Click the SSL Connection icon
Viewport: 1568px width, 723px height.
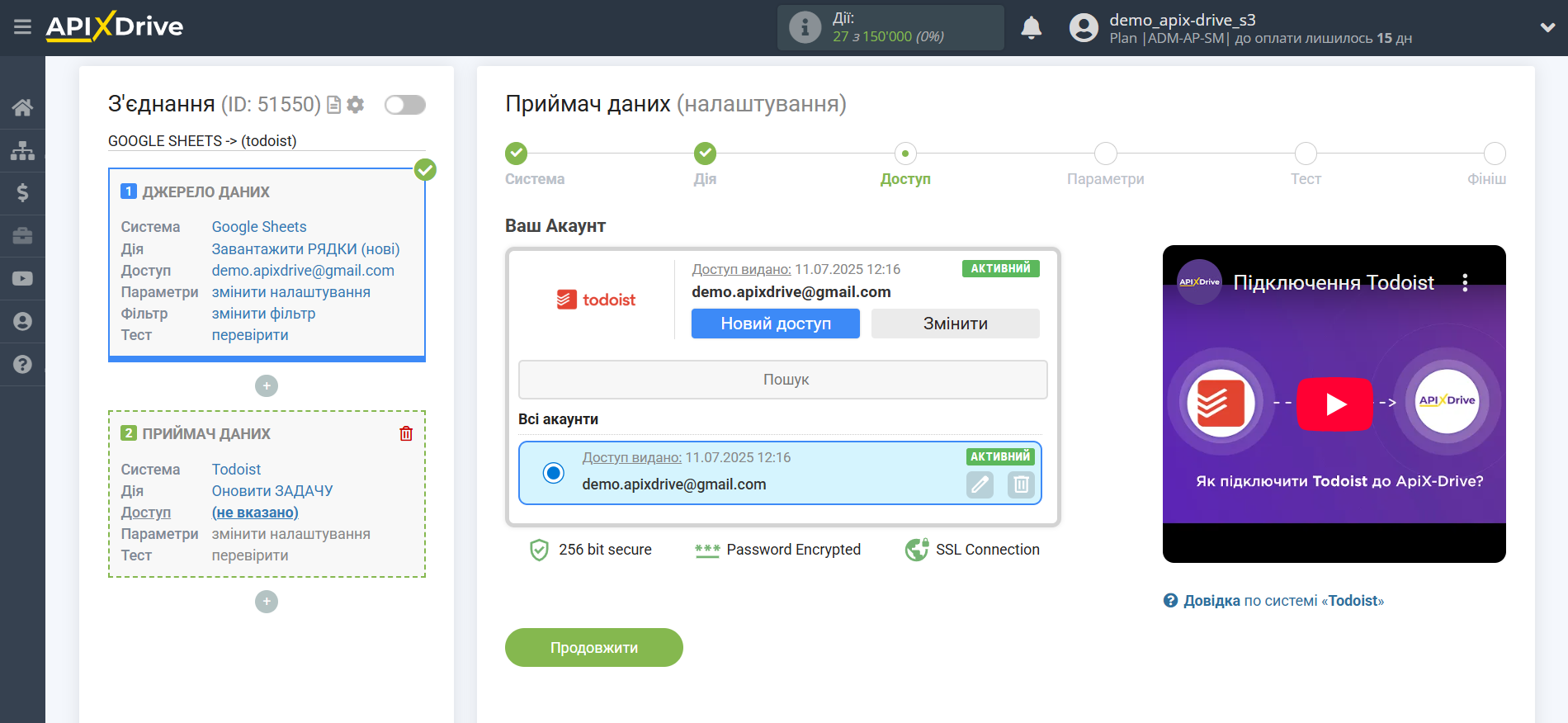[917, 550]
